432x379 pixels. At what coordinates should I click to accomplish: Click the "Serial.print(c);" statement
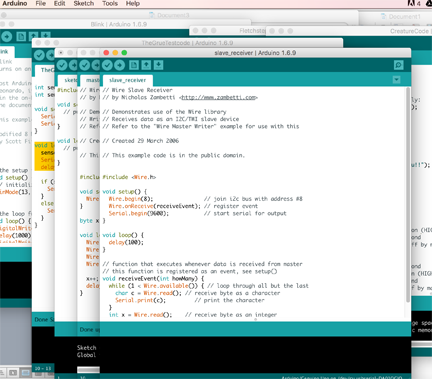[140, 300]
